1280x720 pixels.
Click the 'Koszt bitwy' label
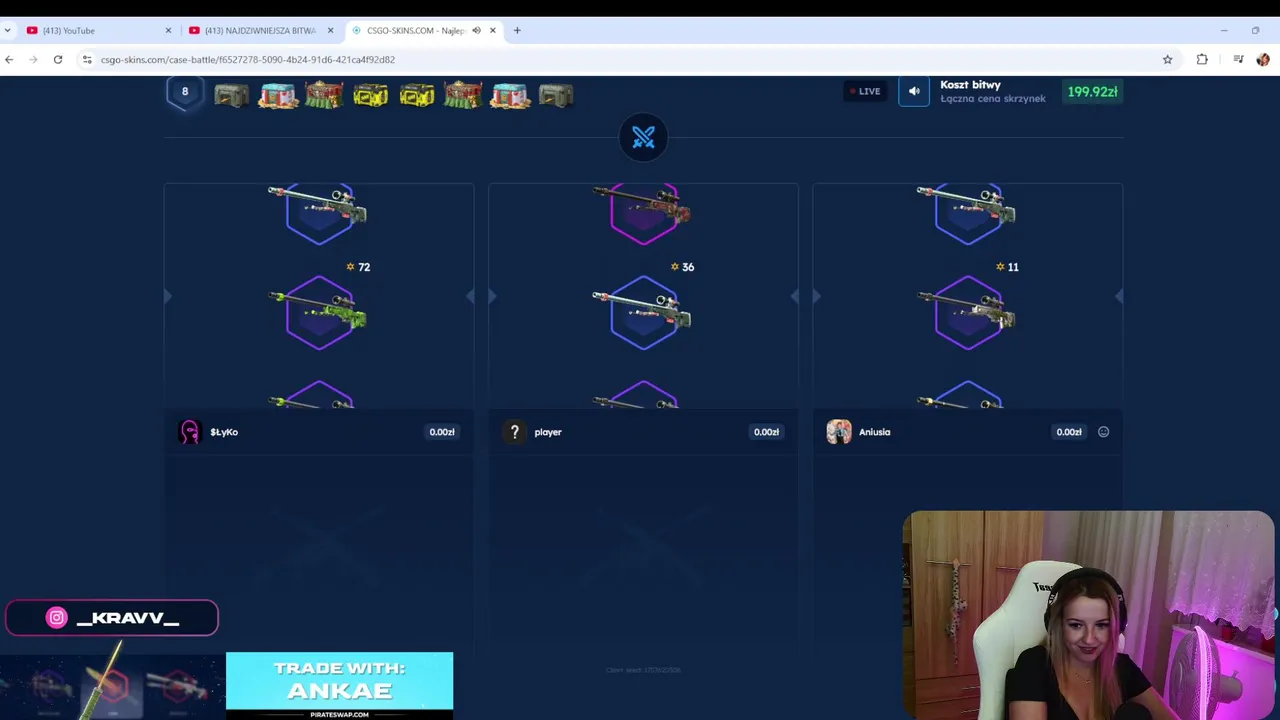click(970, 85)
